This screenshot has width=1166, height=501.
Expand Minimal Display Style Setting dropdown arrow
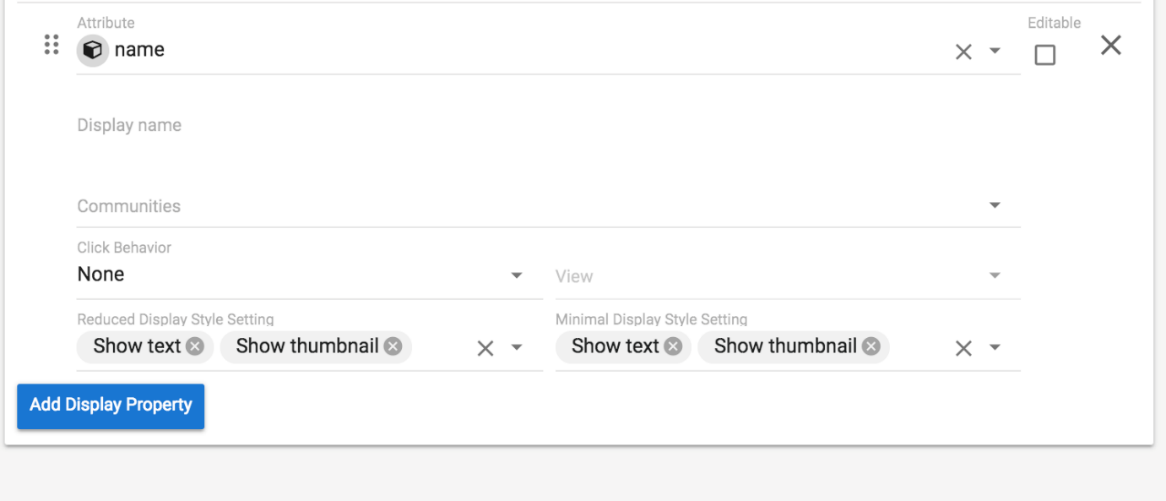point(995,347)
